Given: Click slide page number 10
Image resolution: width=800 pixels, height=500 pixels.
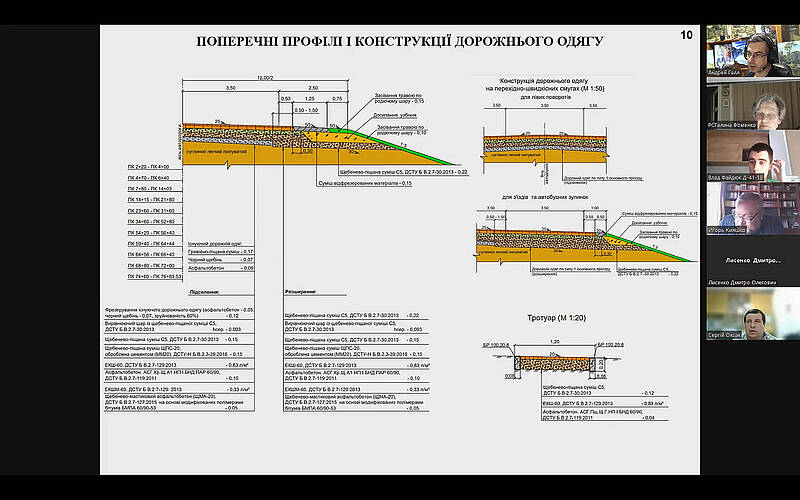Looking at the screenshot, I should click(x=686, y=35).
